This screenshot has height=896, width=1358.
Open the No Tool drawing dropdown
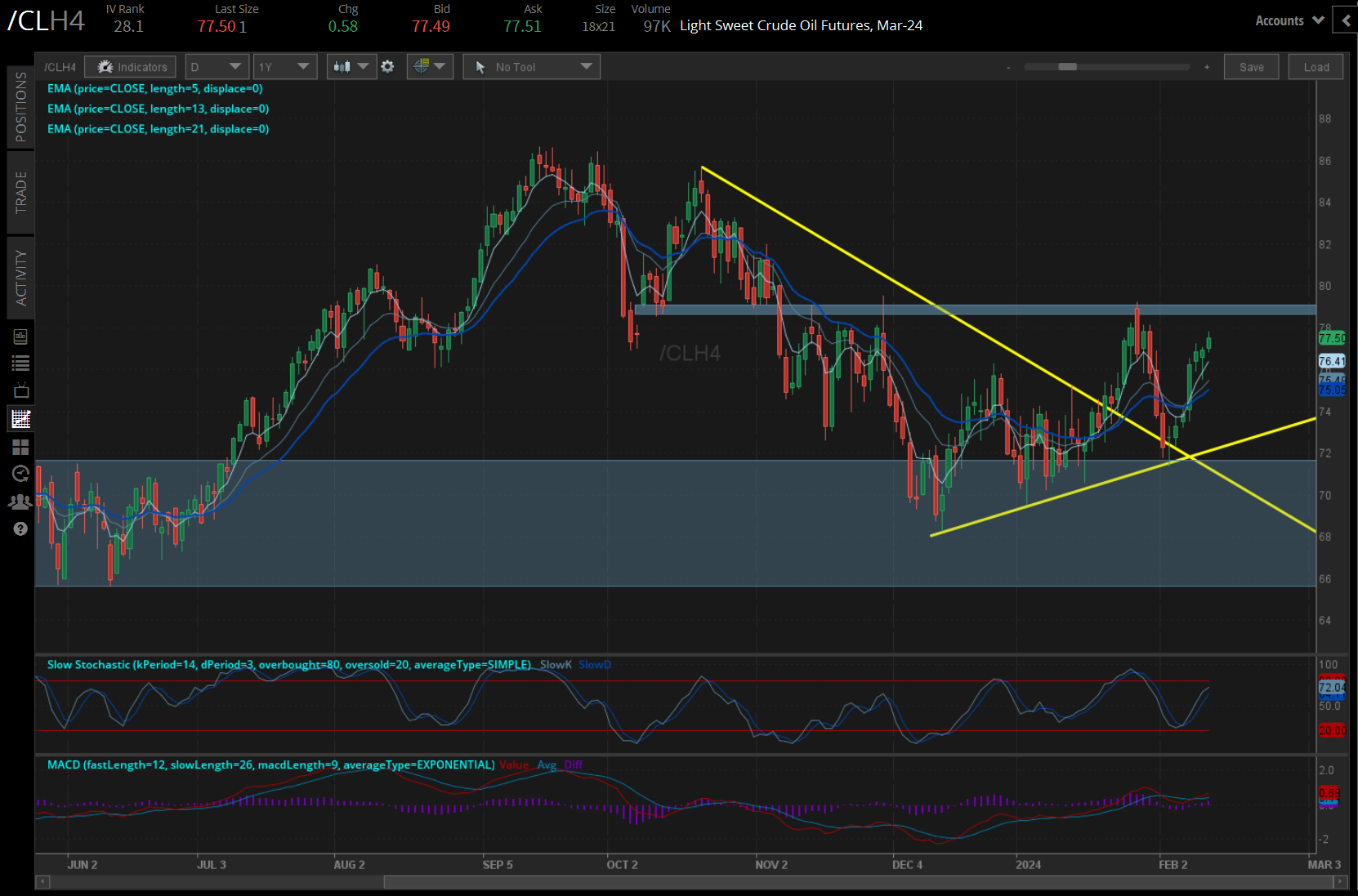pyautogui.click(x=531, y=66)
